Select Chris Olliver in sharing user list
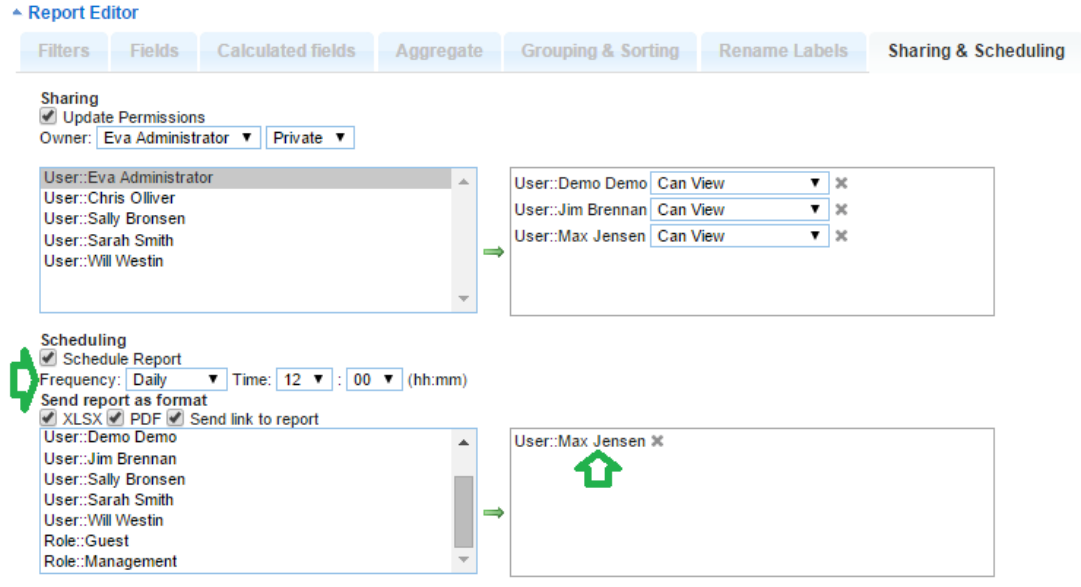 [x=109, y=198]
